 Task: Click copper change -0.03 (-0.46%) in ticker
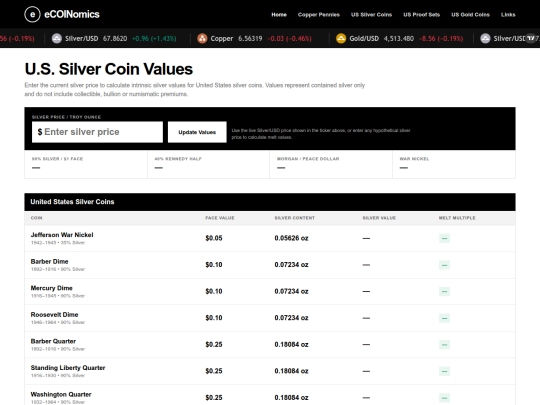289,38
